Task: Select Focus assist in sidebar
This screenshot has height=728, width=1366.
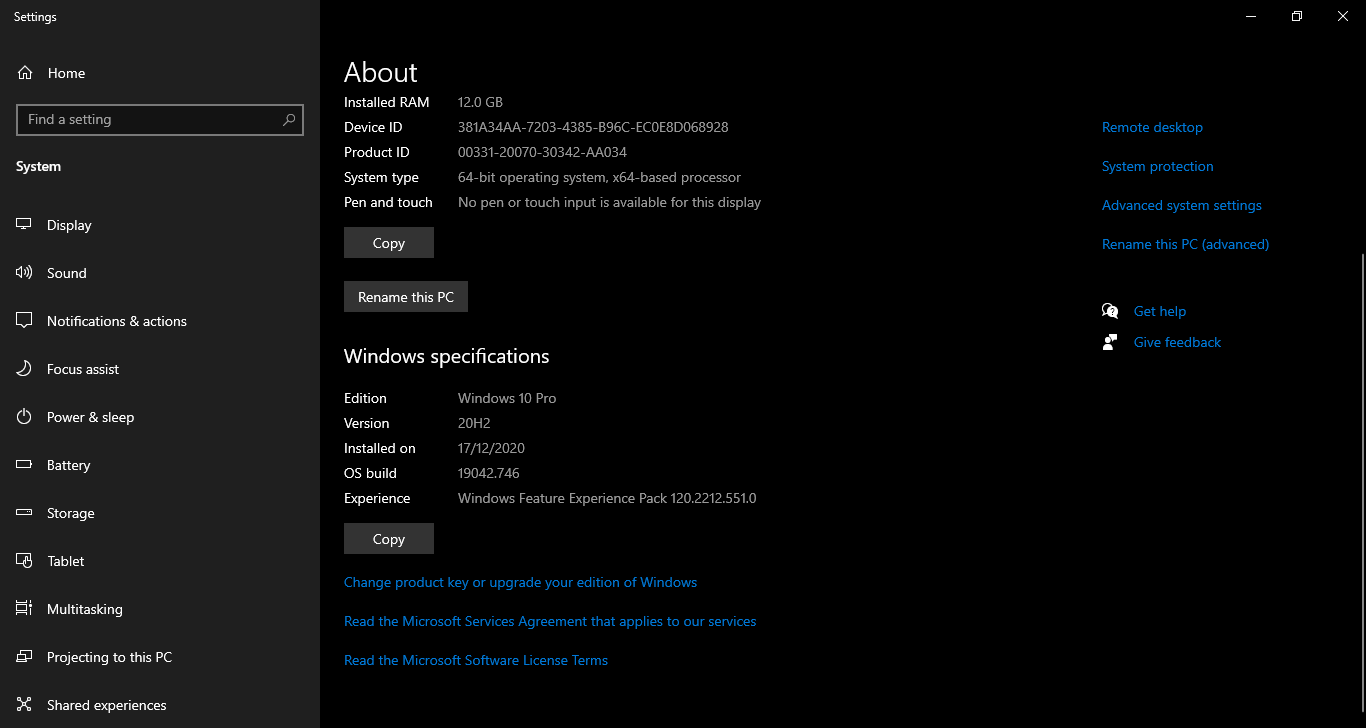Action: tap(160, 369)
